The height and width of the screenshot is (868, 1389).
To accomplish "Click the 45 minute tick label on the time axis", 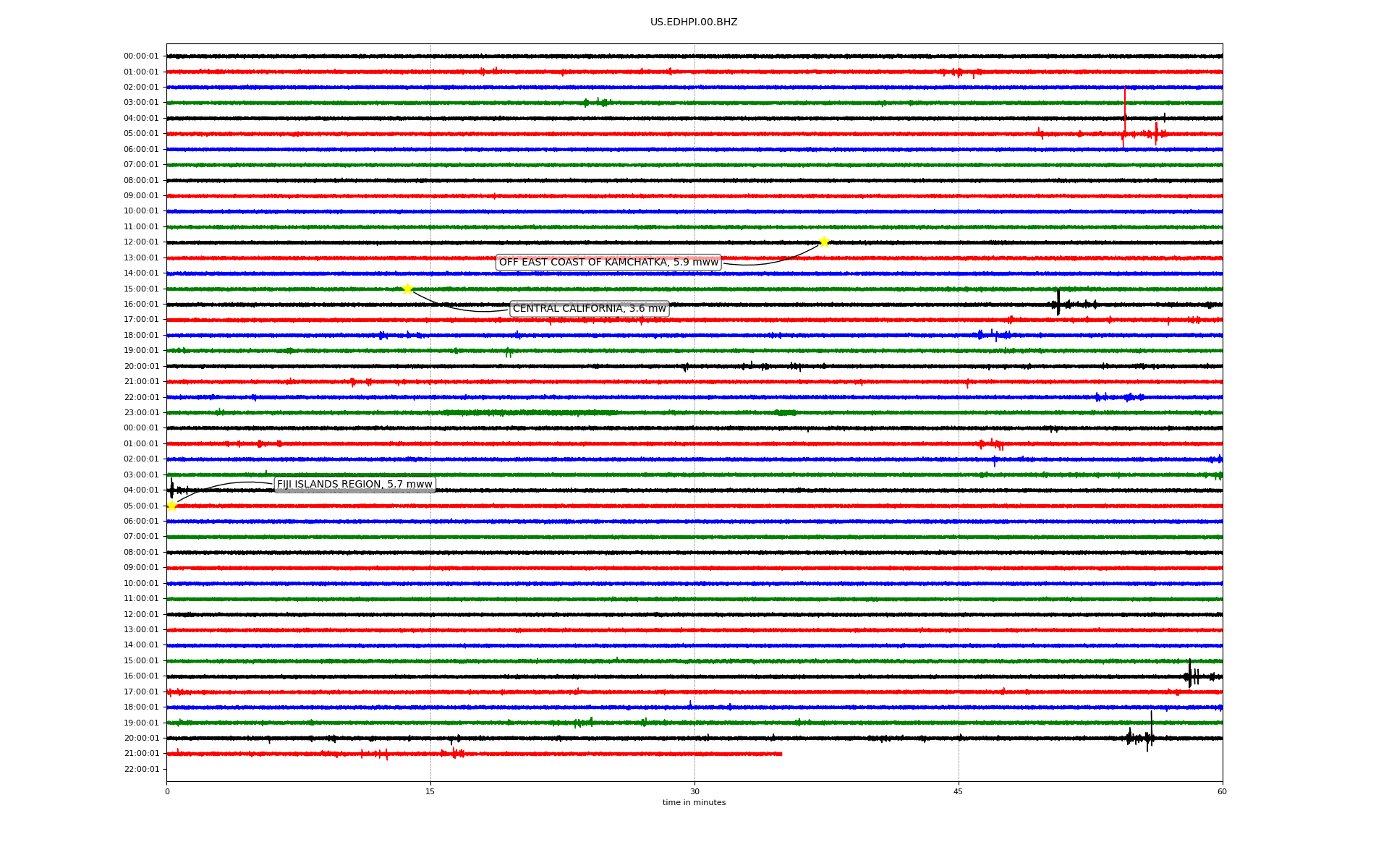I will [x=958, y=791].
